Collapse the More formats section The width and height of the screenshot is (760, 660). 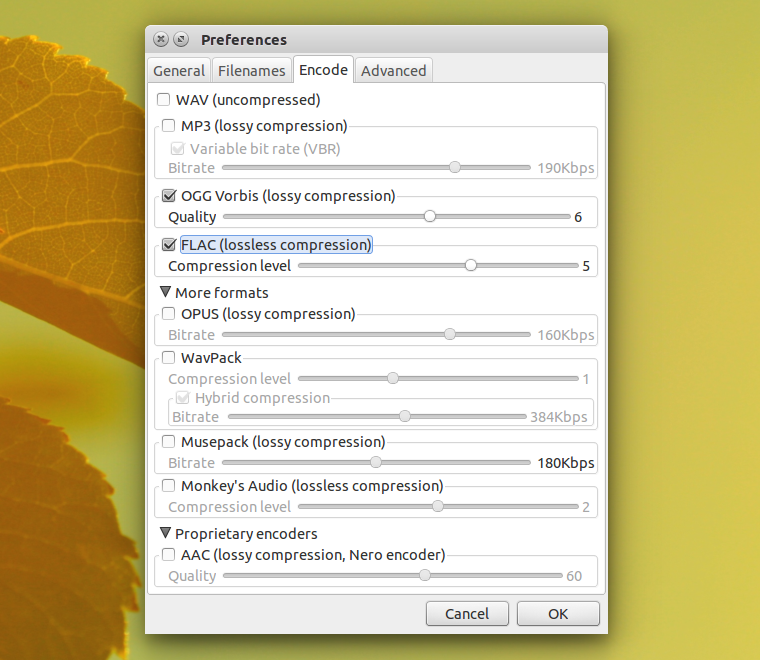pyautogui.click(x=165, y=292)
